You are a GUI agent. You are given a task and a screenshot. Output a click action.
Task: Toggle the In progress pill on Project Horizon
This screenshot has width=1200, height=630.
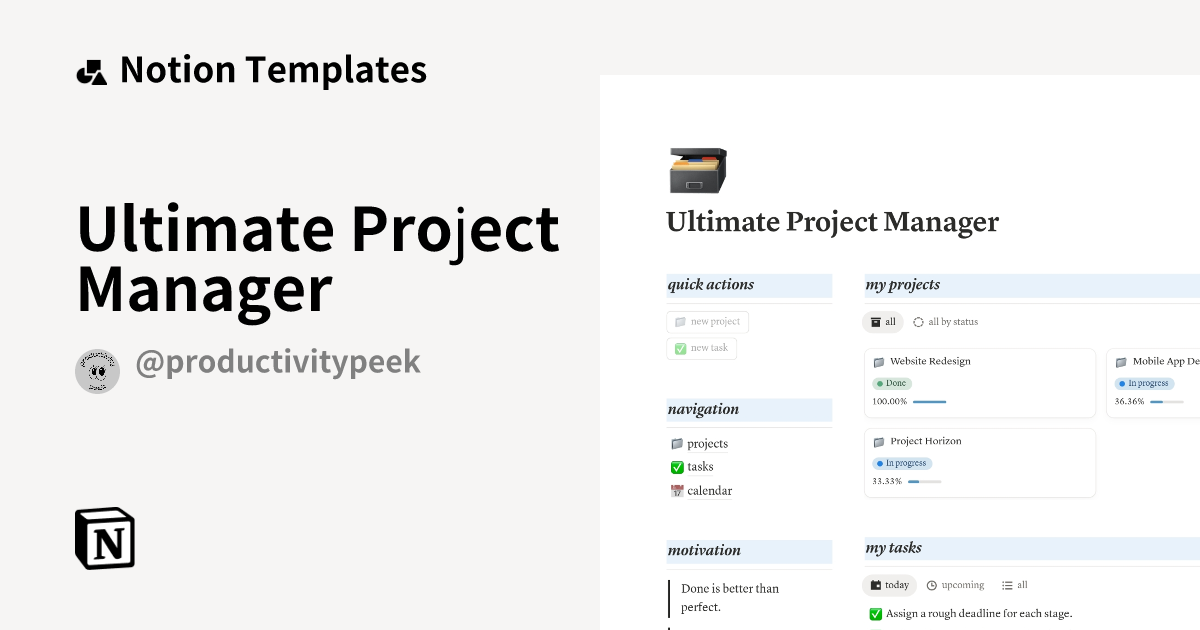click(902, 462)
